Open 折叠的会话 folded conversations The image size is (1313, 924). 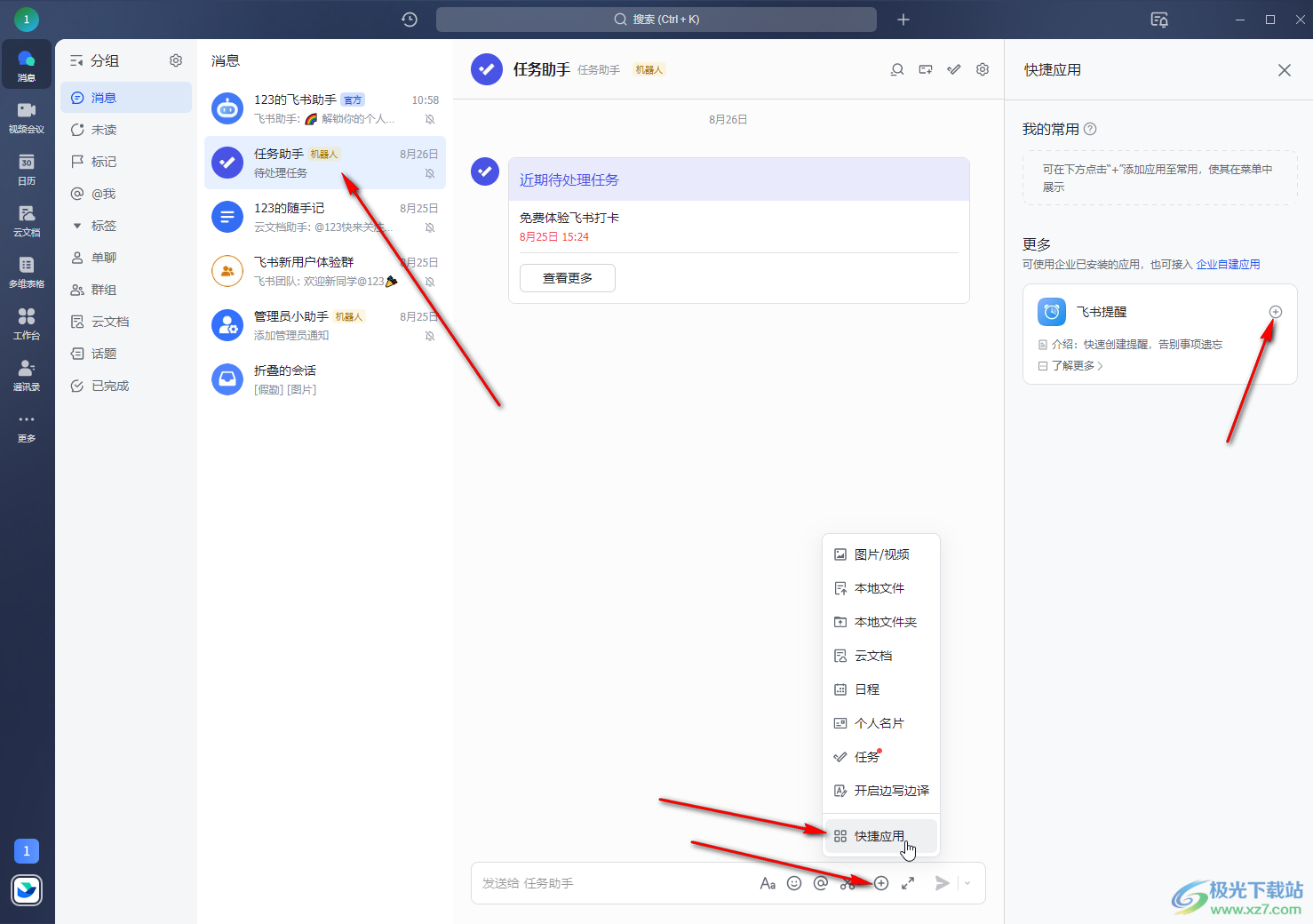click(325, 379)
